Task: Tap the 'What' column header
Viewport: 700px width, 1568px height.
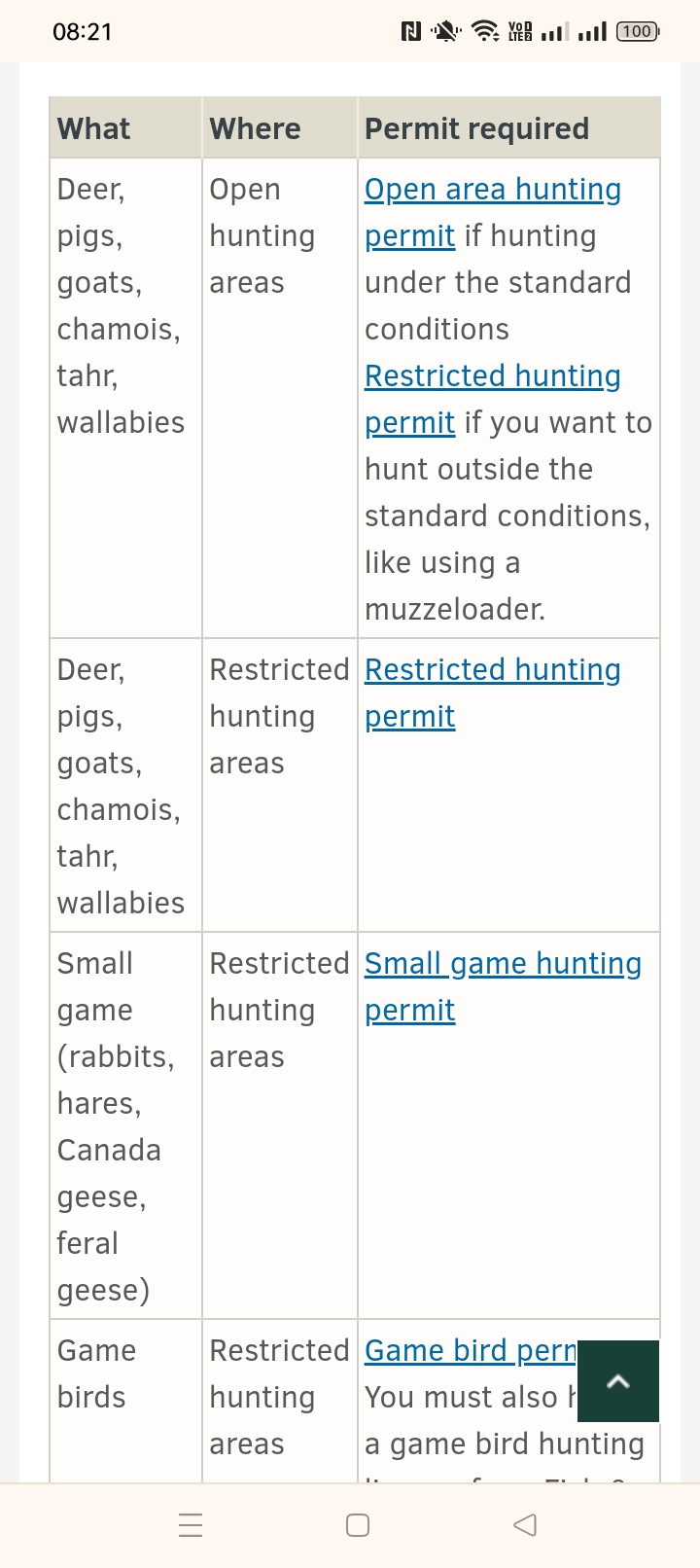Action: pyautogui.click(x=93, y=128)
